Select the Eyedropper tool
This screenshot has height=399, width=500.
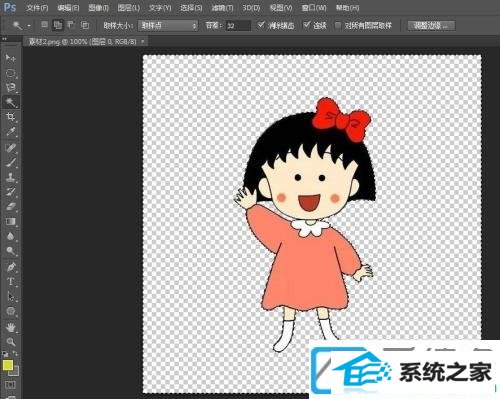pos(10,132)
